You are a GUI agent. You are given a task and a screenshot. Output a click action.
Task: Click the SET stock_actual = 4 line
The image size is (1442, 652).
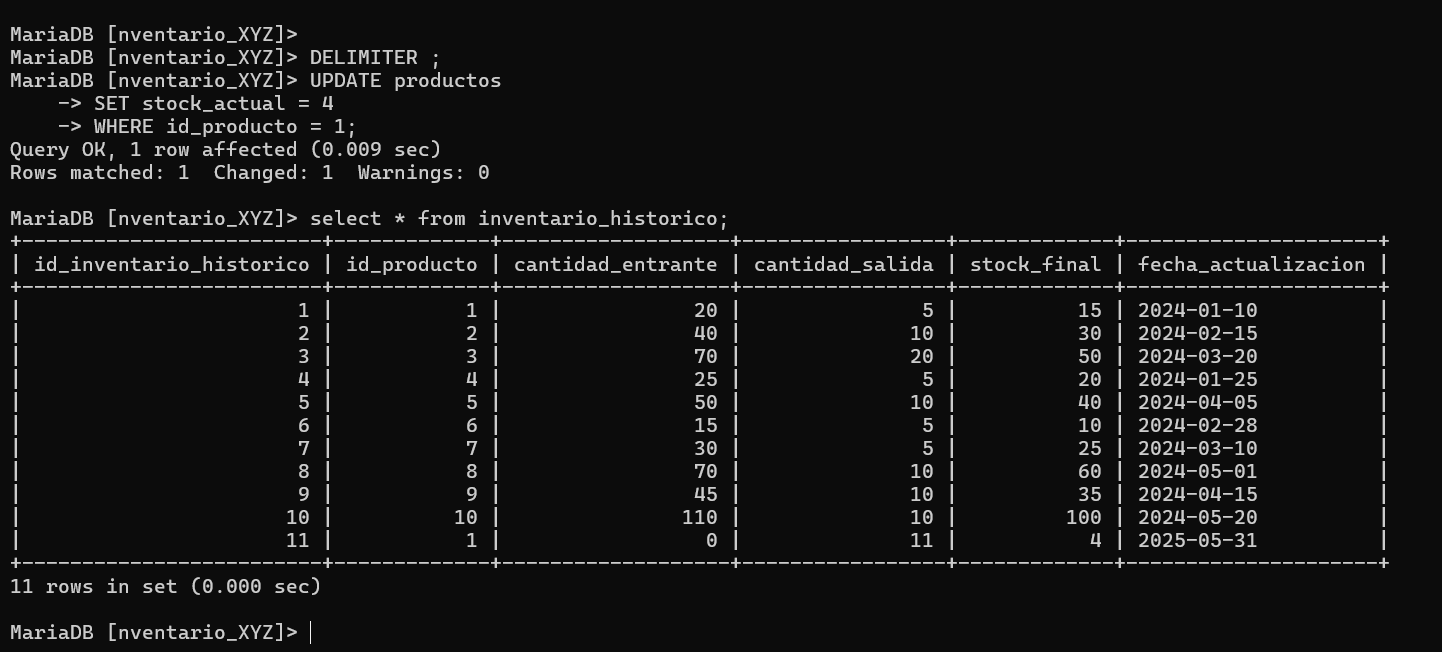[214, 104]
